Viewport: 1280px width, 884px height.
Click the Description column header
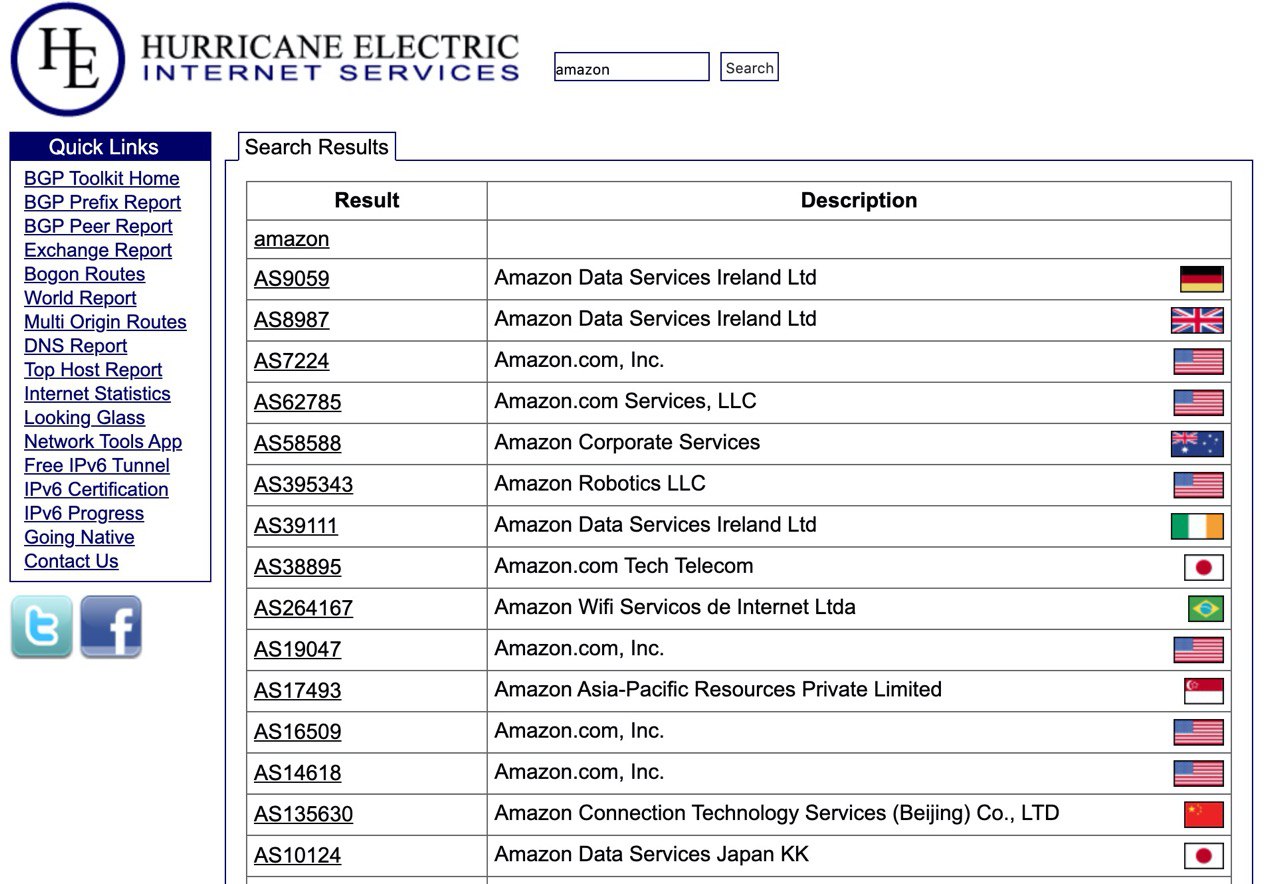tap(859, 200)
